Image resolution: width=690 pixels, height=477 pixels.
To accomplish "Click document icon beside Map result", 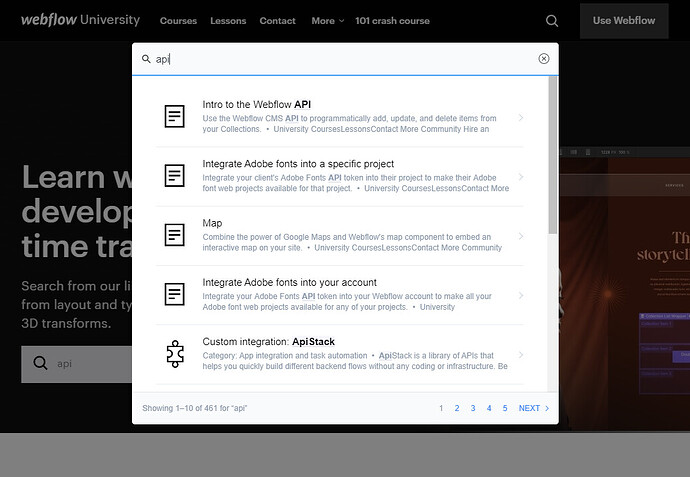I will (174, 235).
